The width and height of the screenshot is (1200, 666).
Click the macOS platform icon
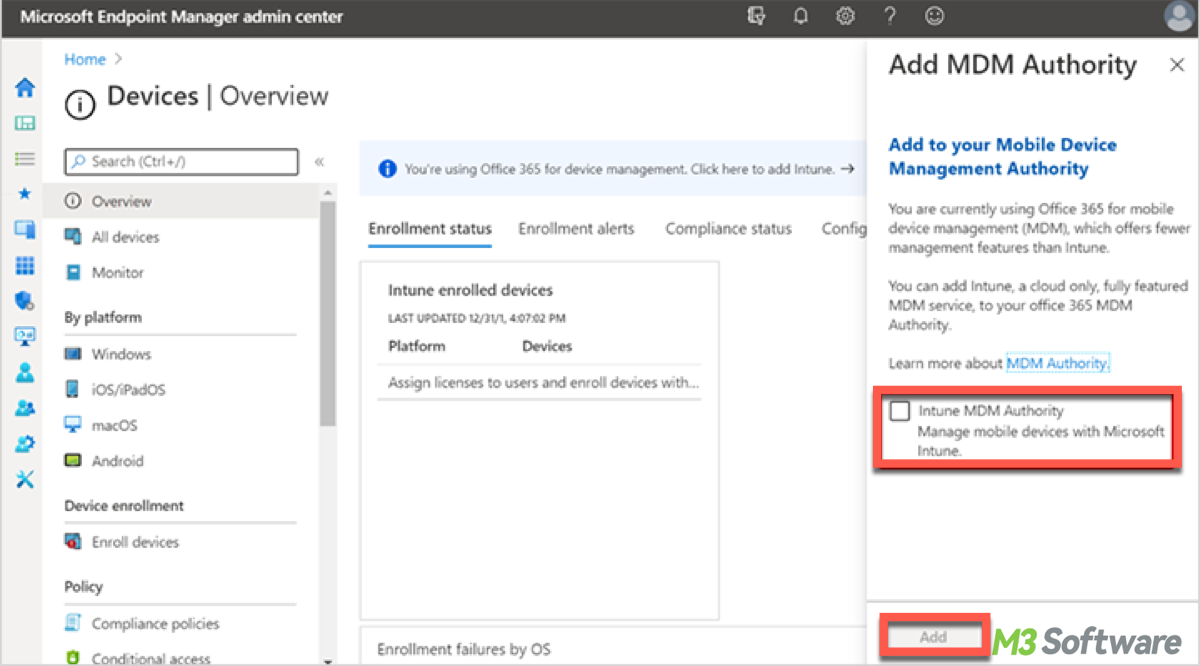[73, 425]
